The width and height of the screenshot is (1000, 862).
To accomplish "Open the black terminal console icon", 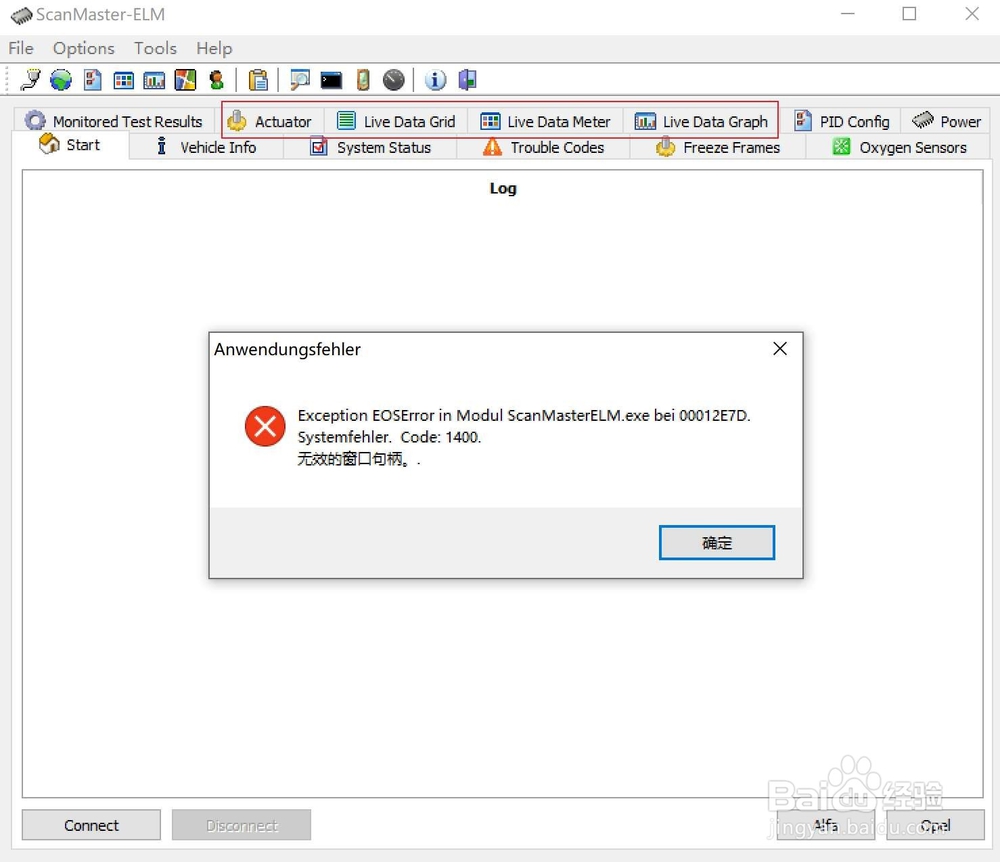I will coord(331,80).
